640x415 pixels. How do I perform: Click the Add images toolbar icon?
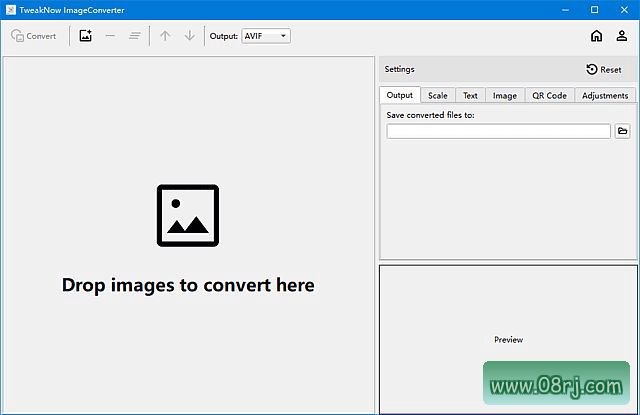pyautogui.click(x=86, y=36)
